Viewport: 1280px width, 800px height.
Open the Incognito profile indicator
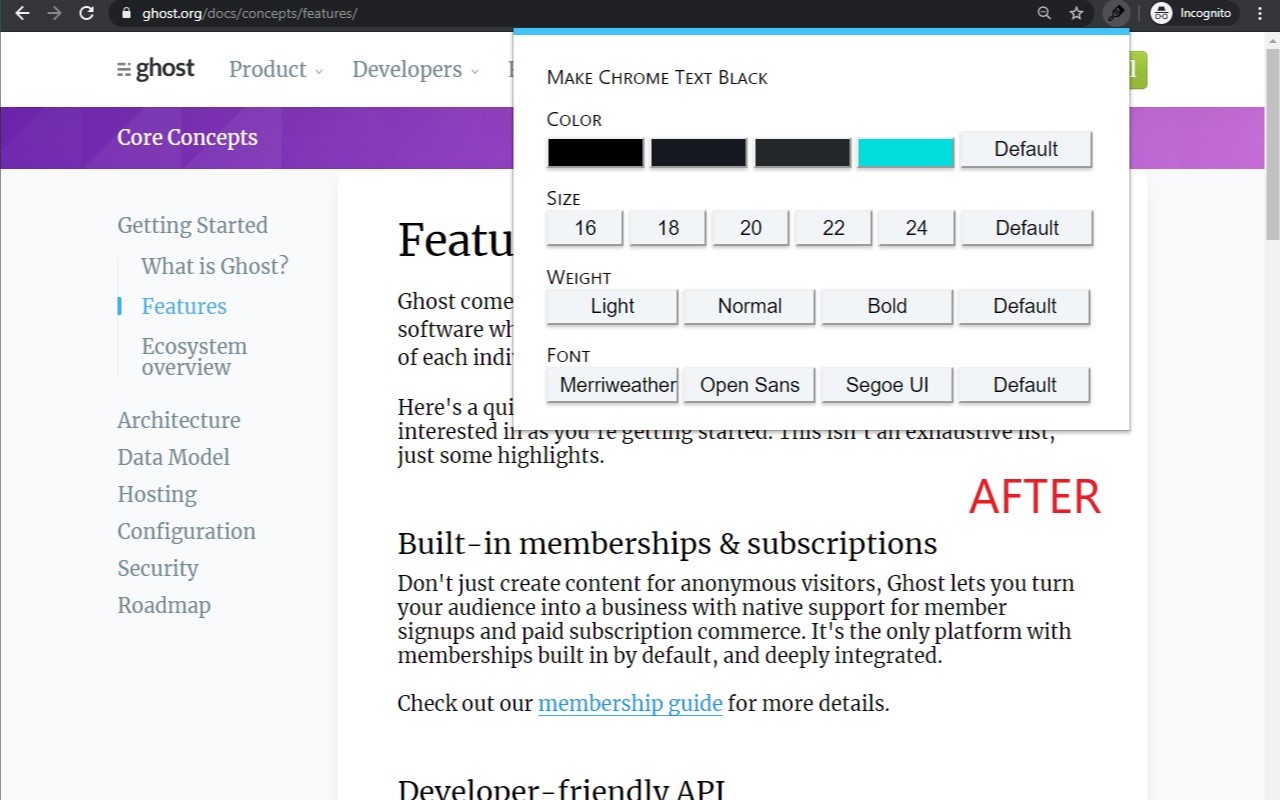click(1194, 13)
